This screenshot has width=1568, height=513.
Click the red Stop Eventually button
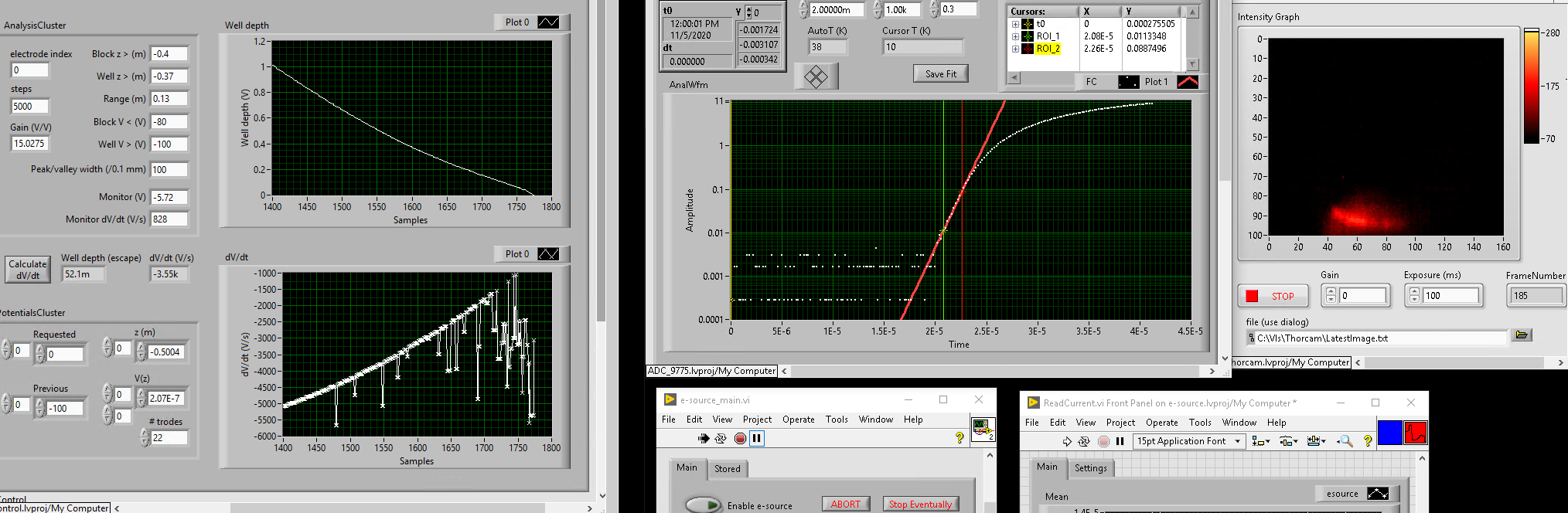pos(920,505)
